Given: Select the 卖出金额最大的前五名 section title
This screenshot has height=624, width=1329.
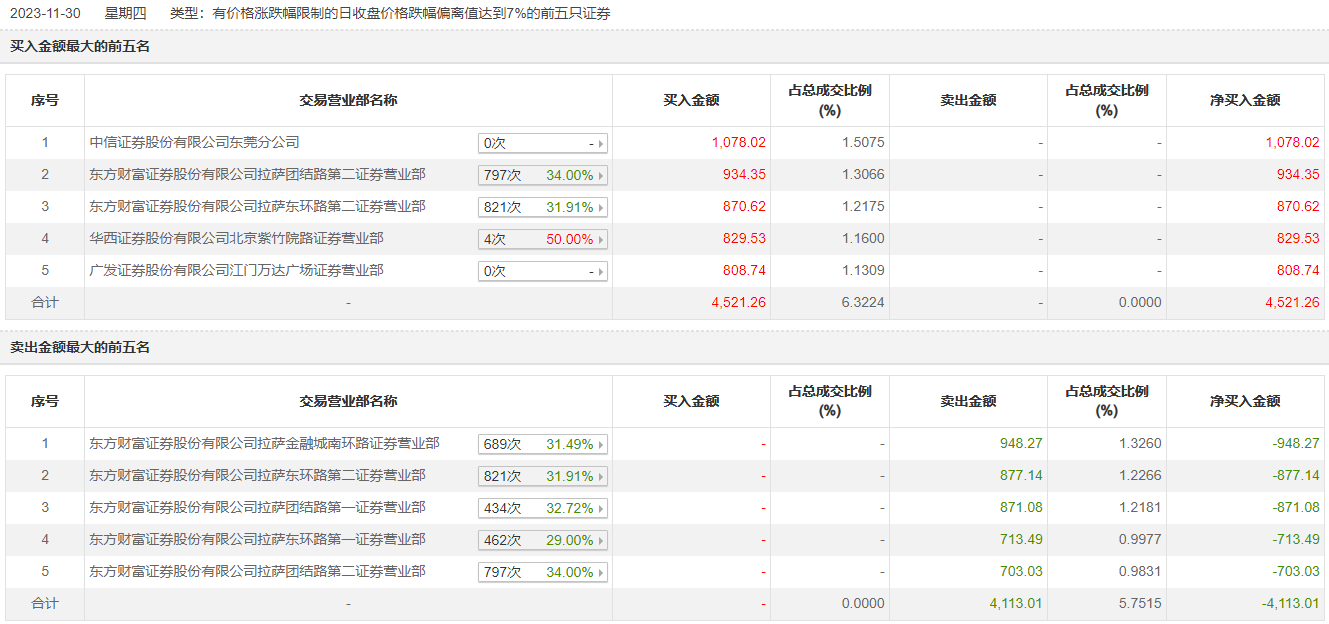Looking at the screenshot, I should pos(80,347).
